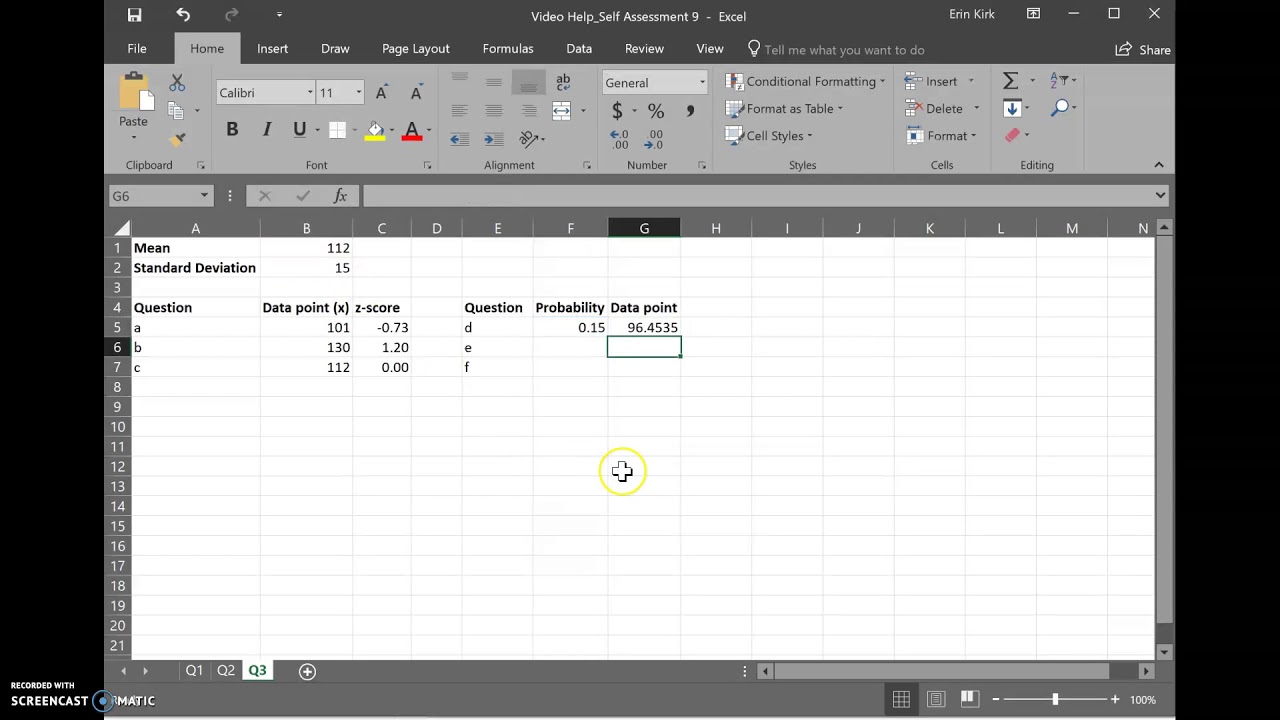Switch to the Insert ribbon tab
The image size is (1280, 720).
coord(272,48)
